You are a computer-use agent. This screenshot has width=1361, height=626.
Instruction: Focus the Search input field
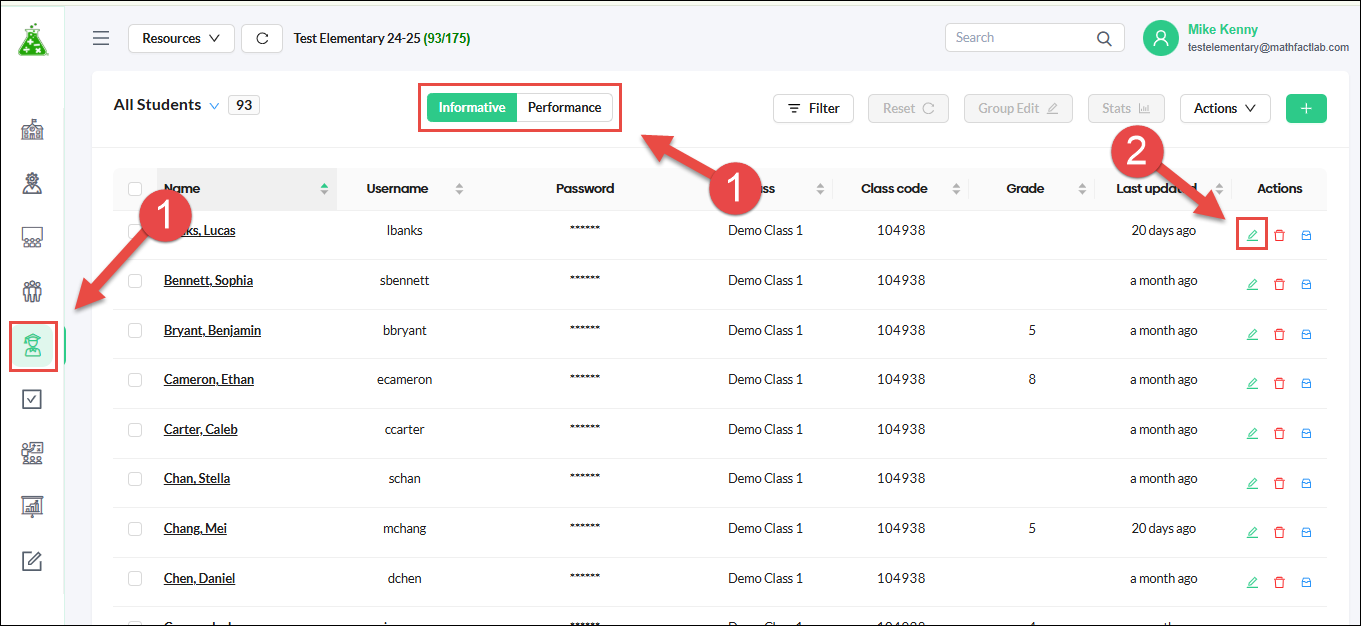tap(1020, 38)
